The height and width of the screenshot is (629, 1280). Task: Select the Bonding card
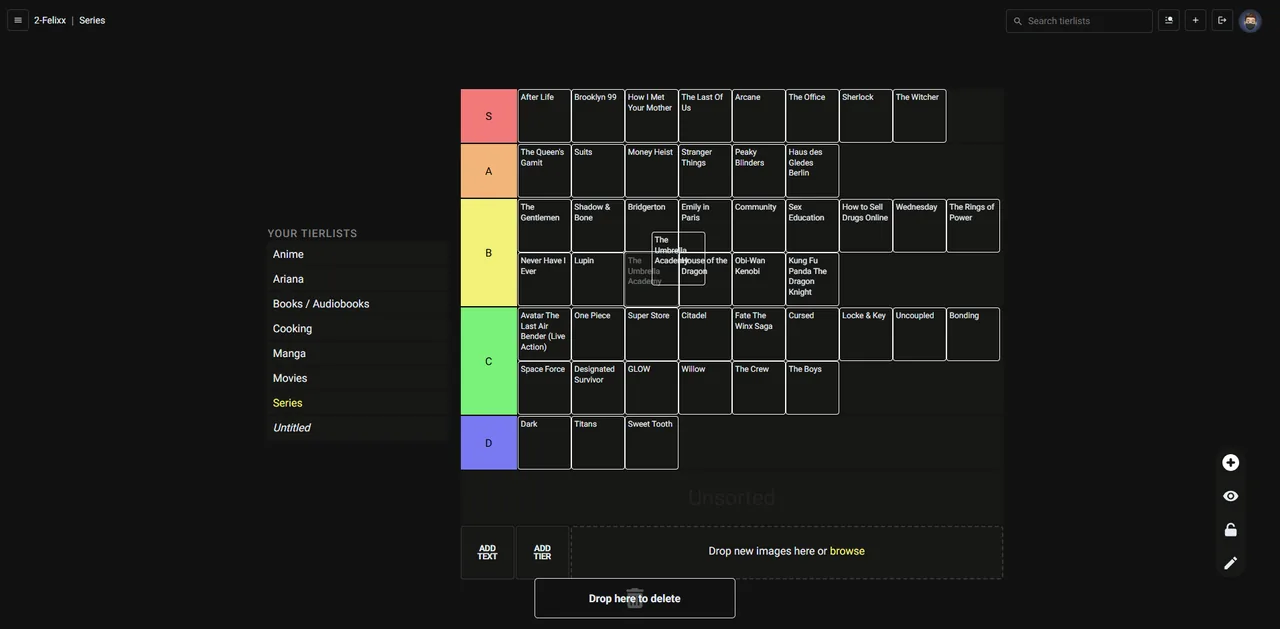click(974, 334)
